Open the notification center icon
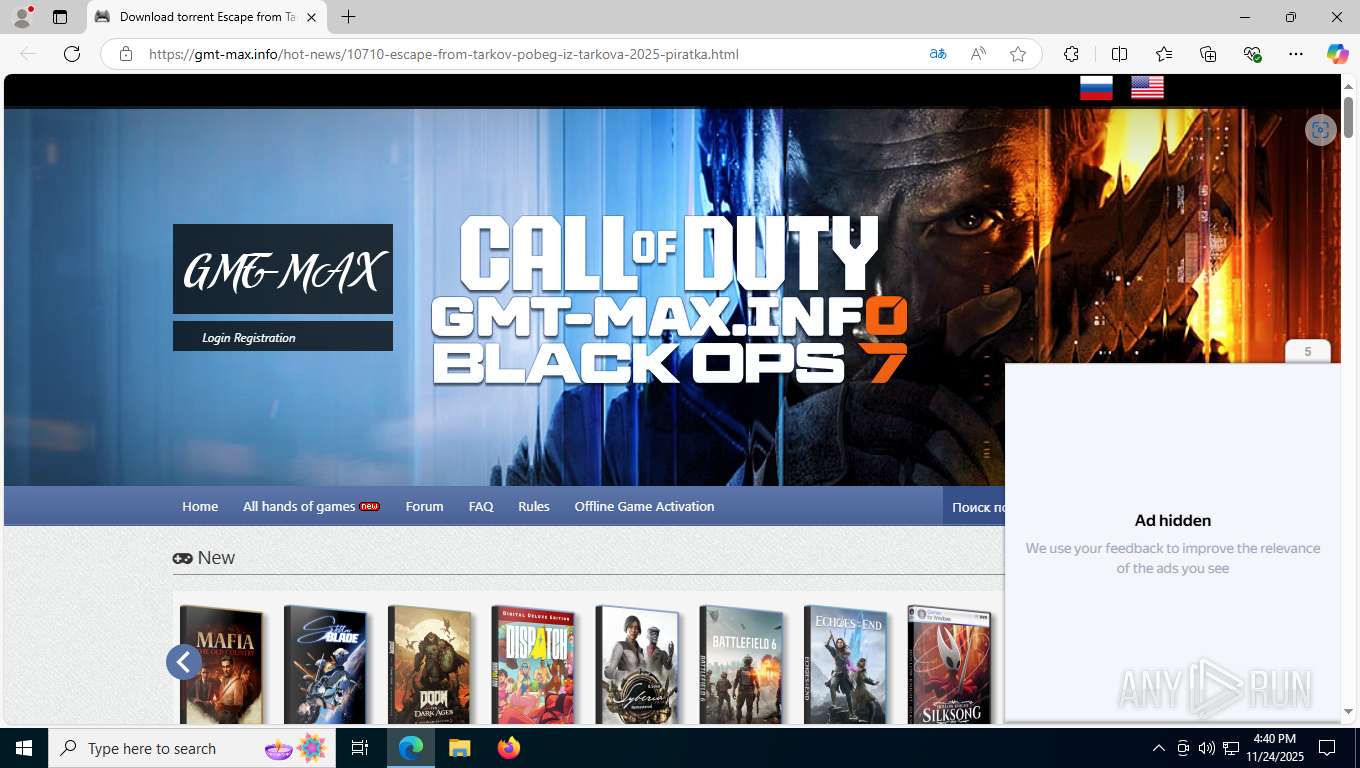1360x768 pixels. [1327, 748]
